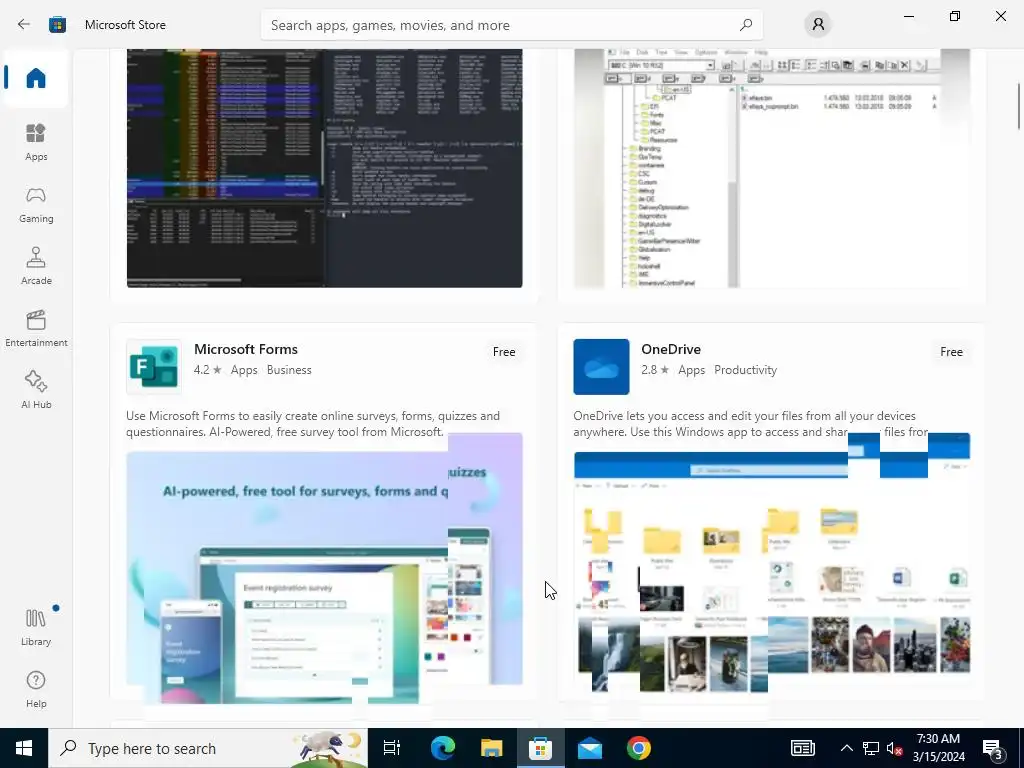
Task: Open the clock showing 7:30 AM
Action: point(938,748)
